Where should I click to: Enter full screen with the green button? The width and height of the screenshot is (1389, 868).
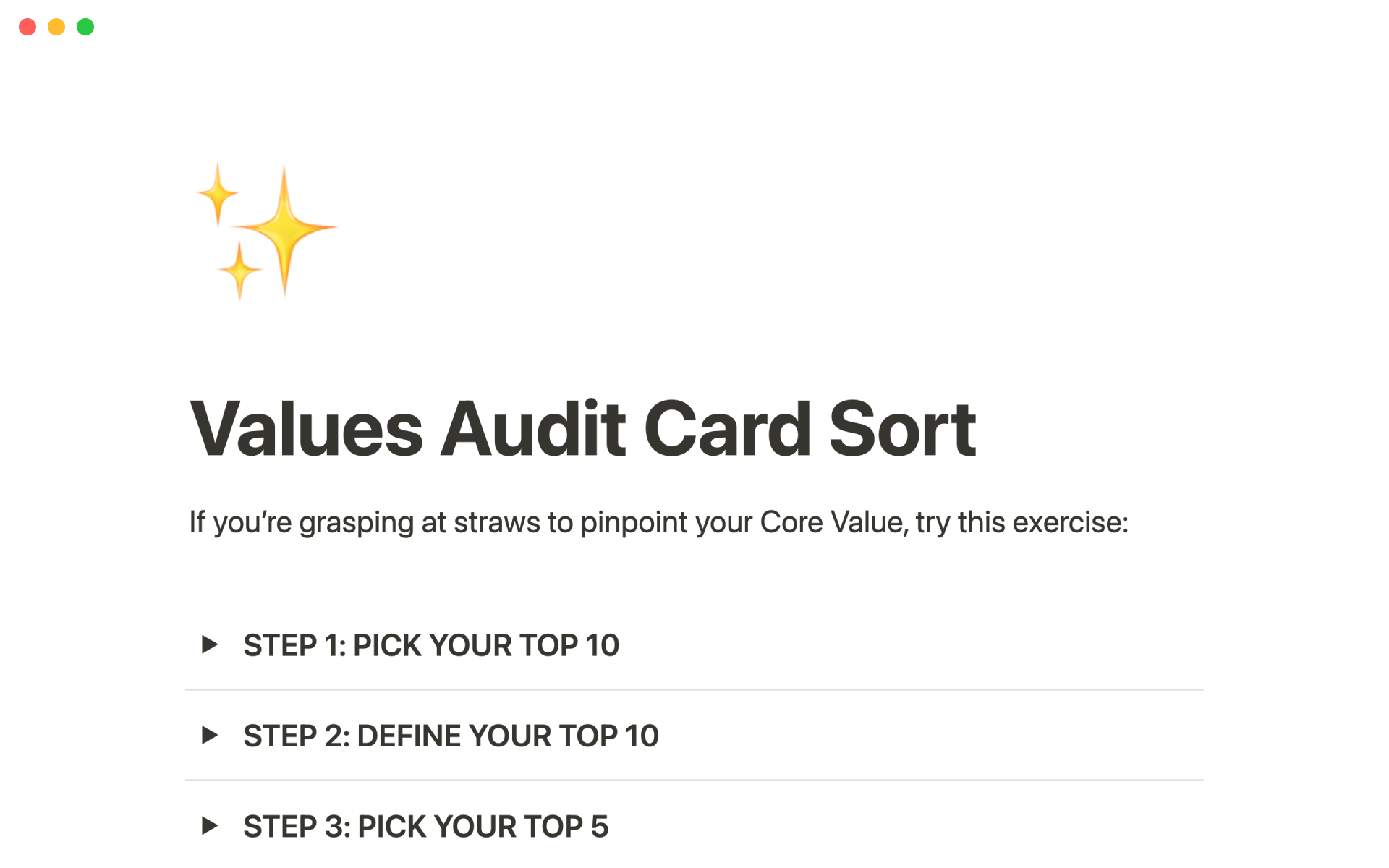[85, 27]
